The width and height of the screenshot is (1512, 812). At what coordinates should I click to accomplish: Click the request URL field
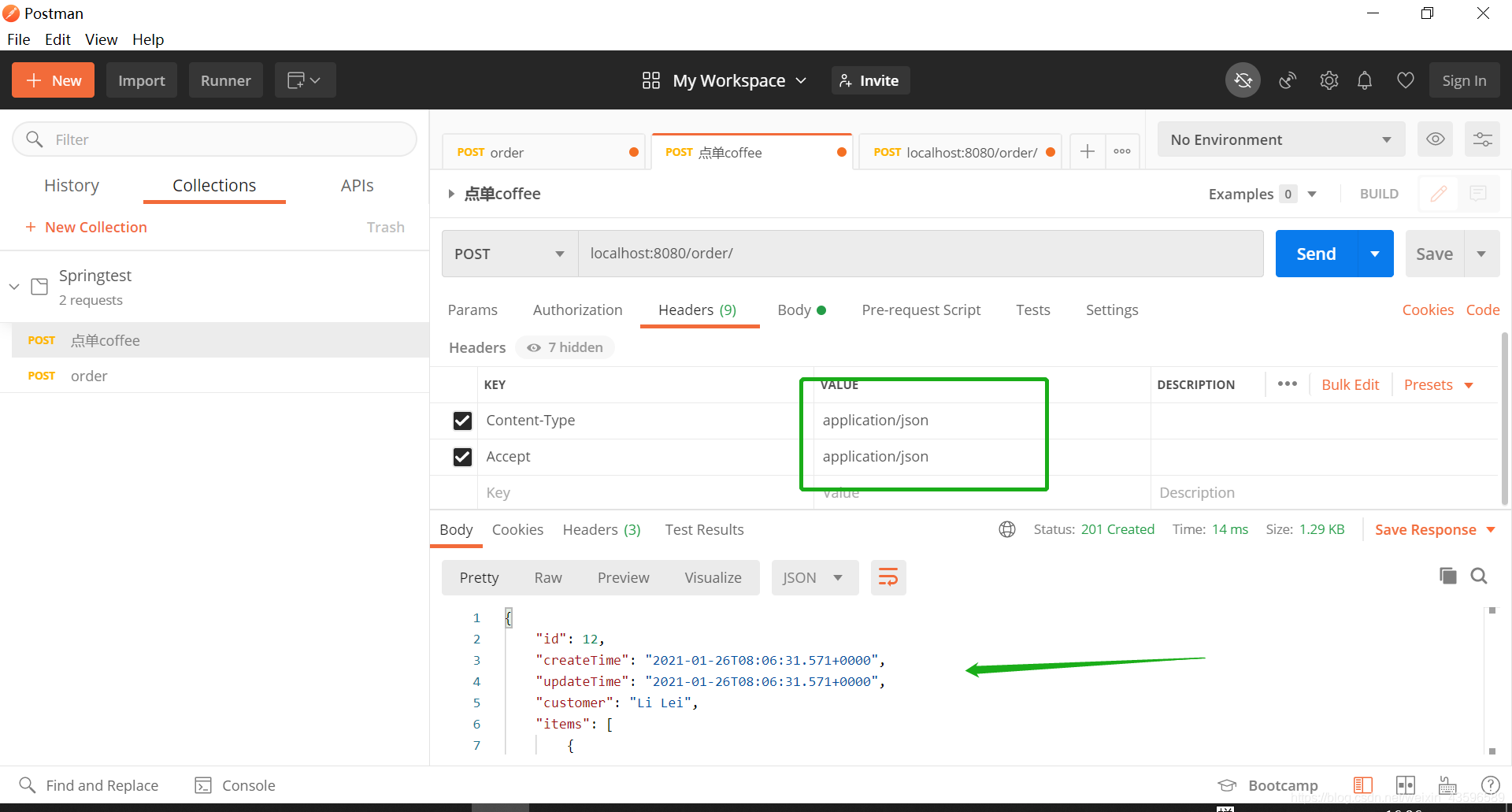921,254
